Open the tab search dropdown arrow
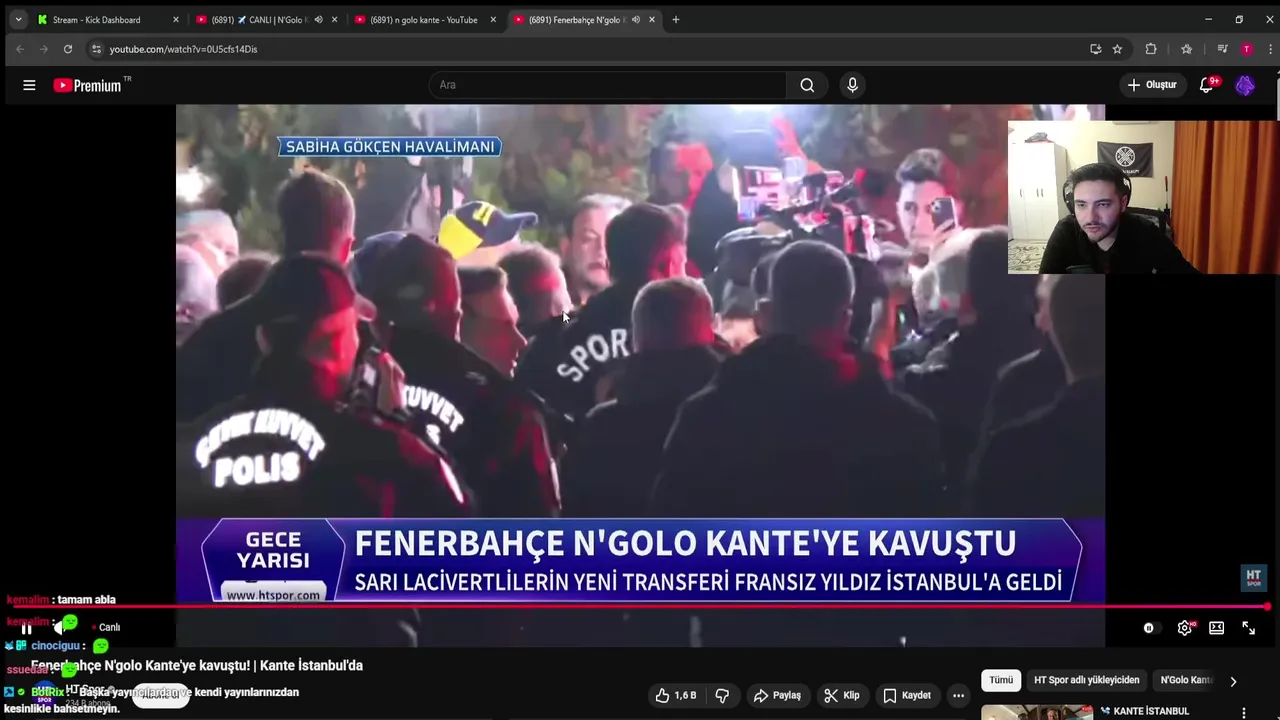Screen dimensions: 1280x720 coord(18,19)
